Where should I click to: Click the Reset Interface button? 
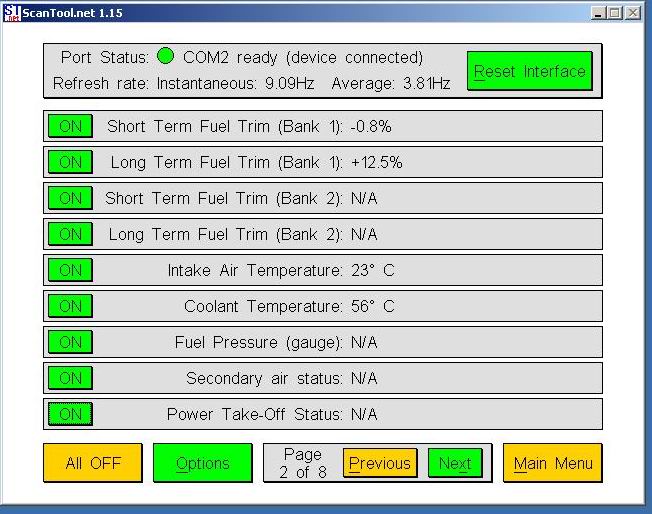click(529, 72)
